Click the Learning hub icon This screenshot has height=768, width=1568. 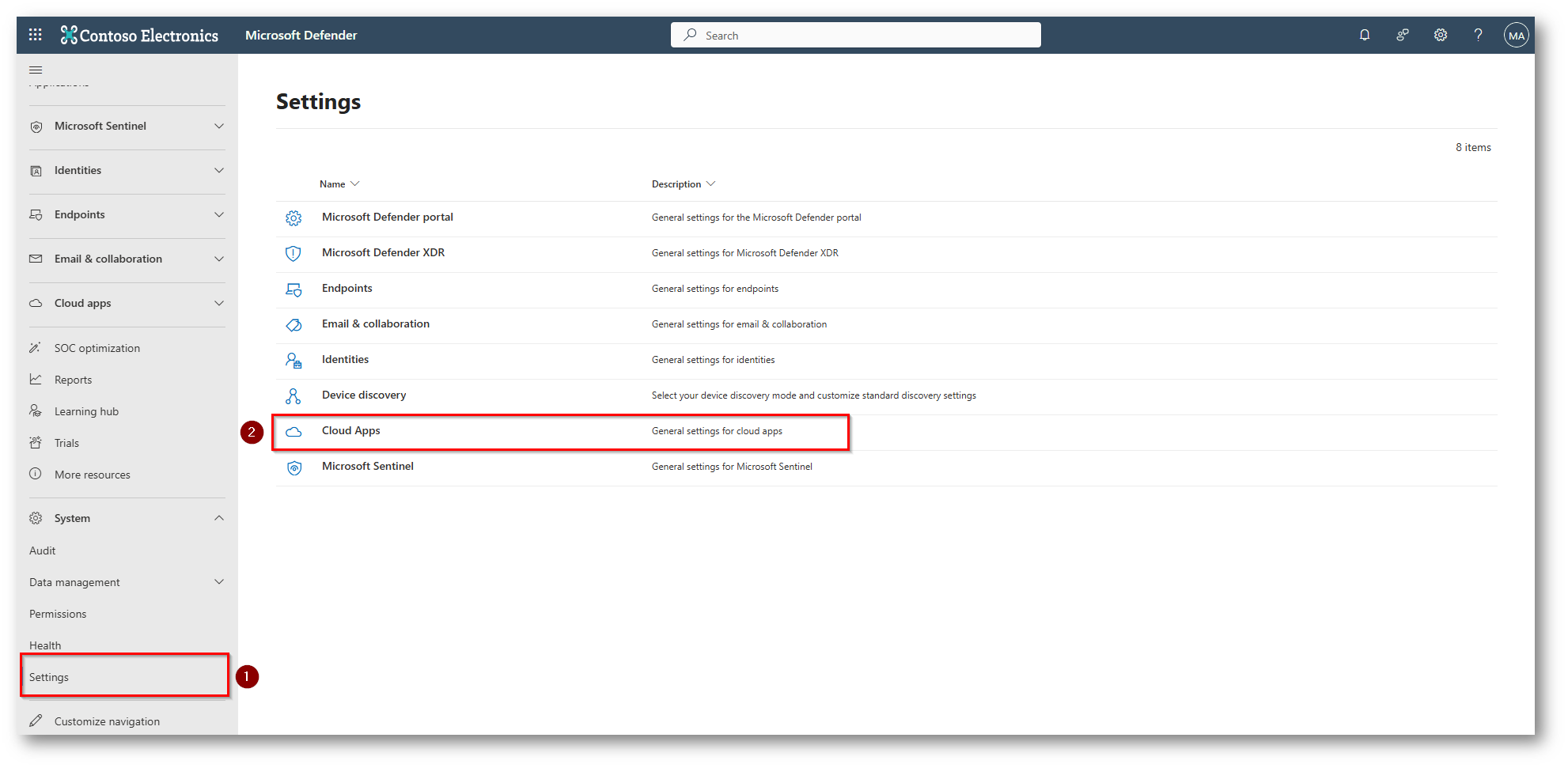(36, 410)
